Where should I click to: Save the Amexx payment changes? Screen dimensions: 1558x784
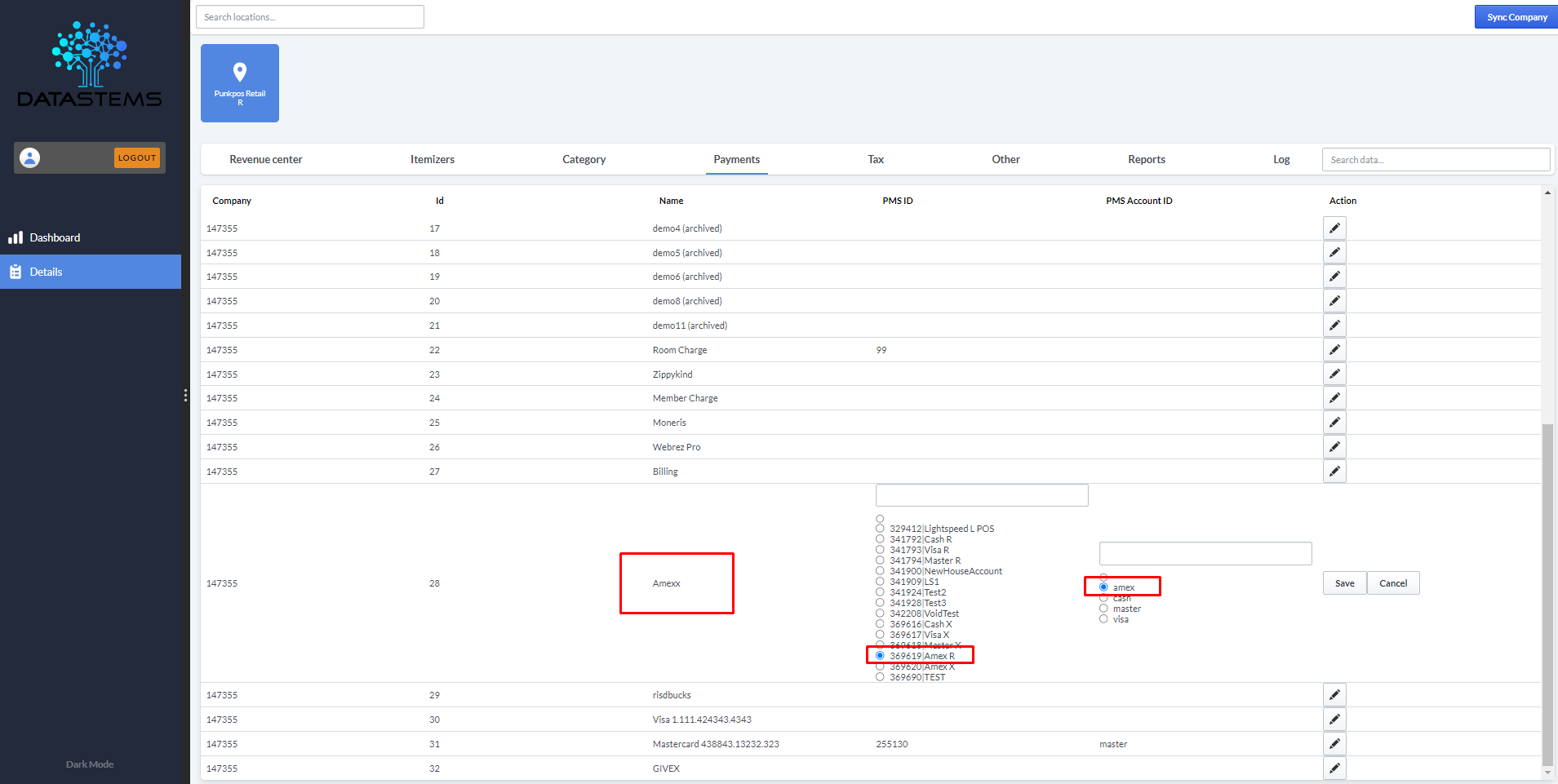point(1343,582)
